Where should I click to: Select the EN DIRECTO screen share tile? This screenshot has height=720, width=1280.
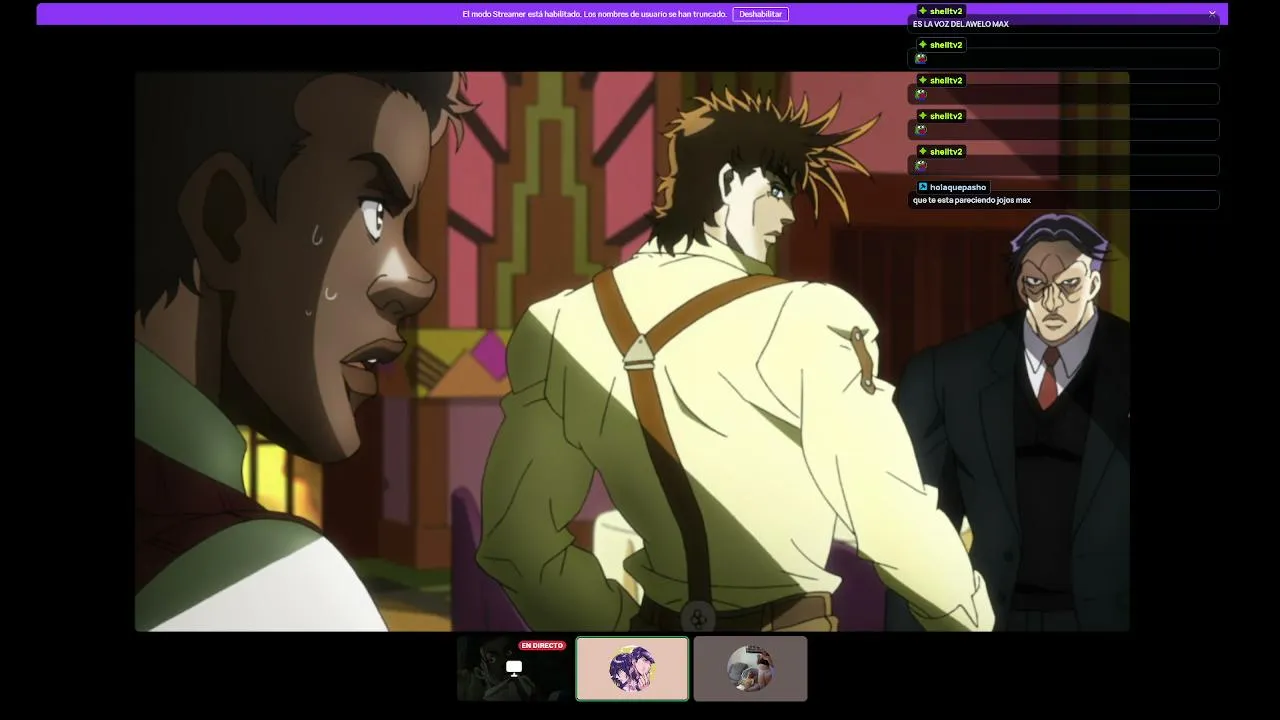click(514, 669)
